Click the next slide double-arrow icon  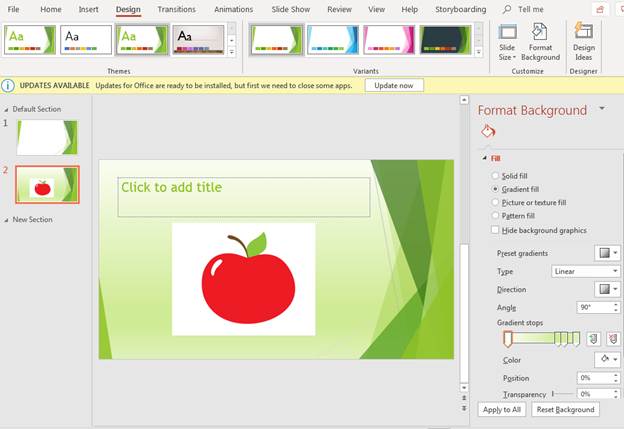[x=464, y=408]
